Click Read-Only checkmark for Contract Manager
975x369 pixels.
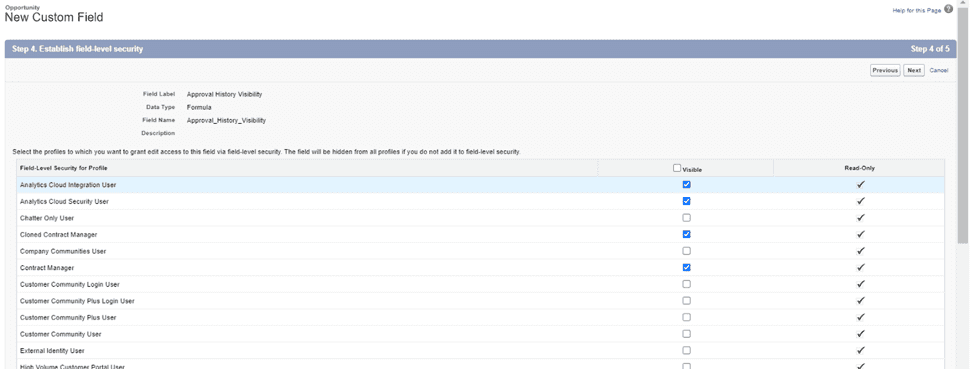coord(861,268)
